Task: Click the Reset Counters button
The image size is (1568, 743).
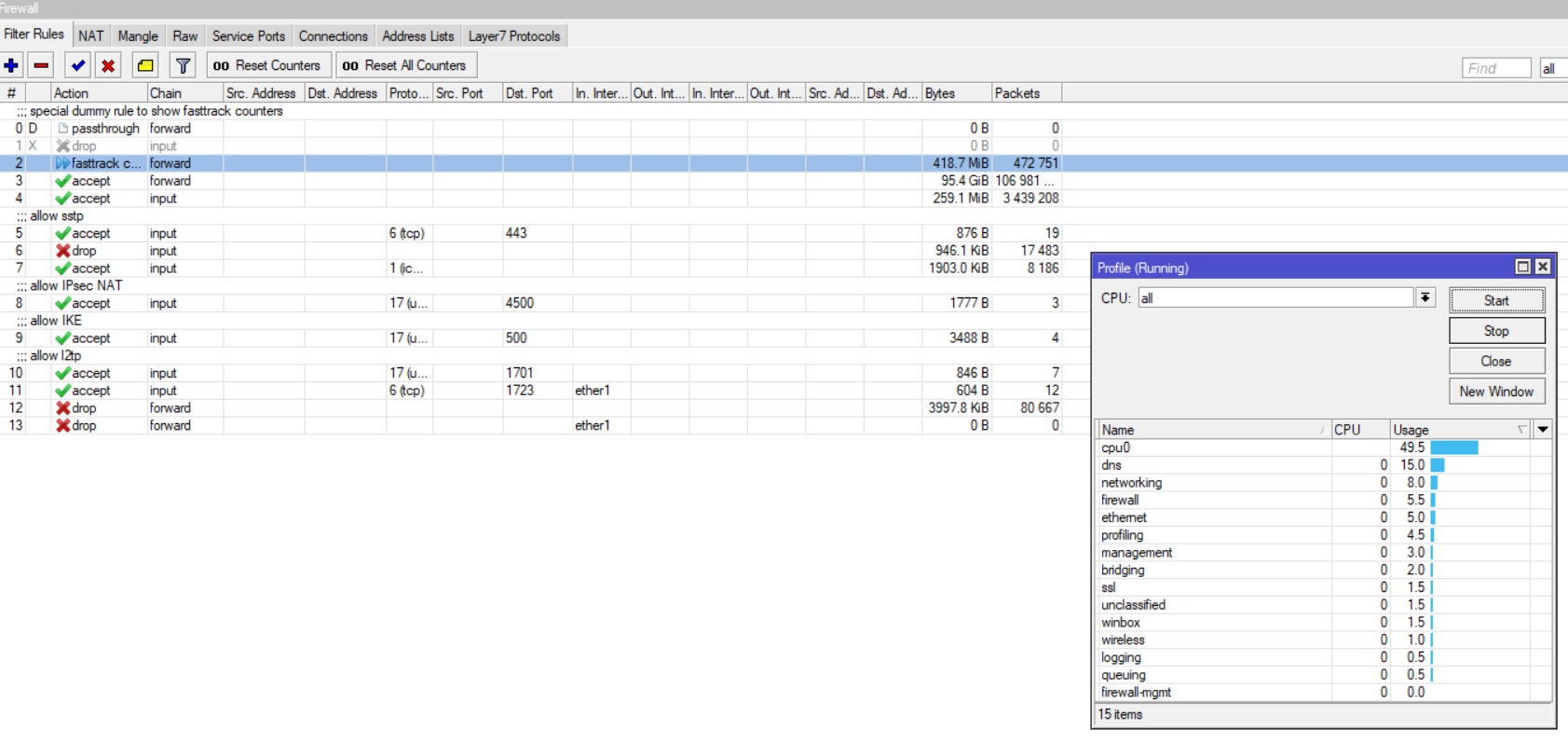Action: tap(267, 65)
